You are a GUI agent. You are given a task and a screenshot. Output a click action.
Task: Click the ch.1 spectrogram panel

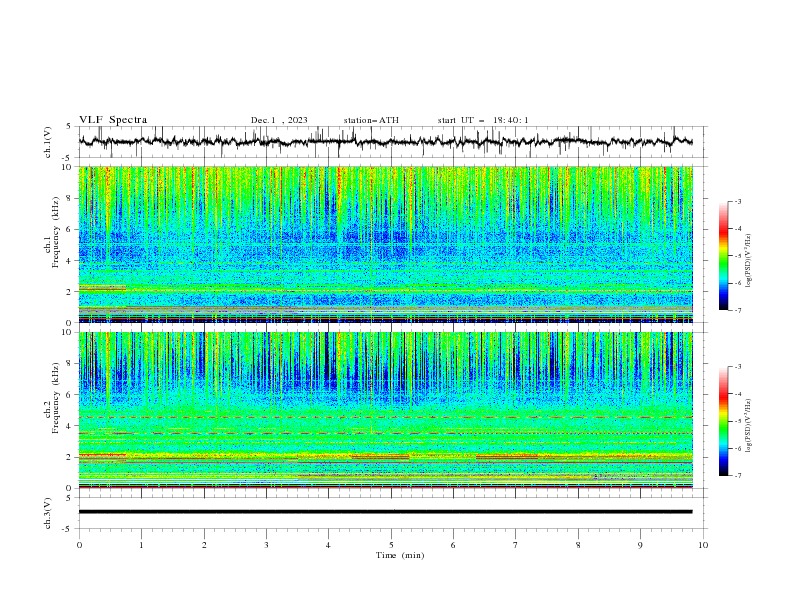coord(385,244)
